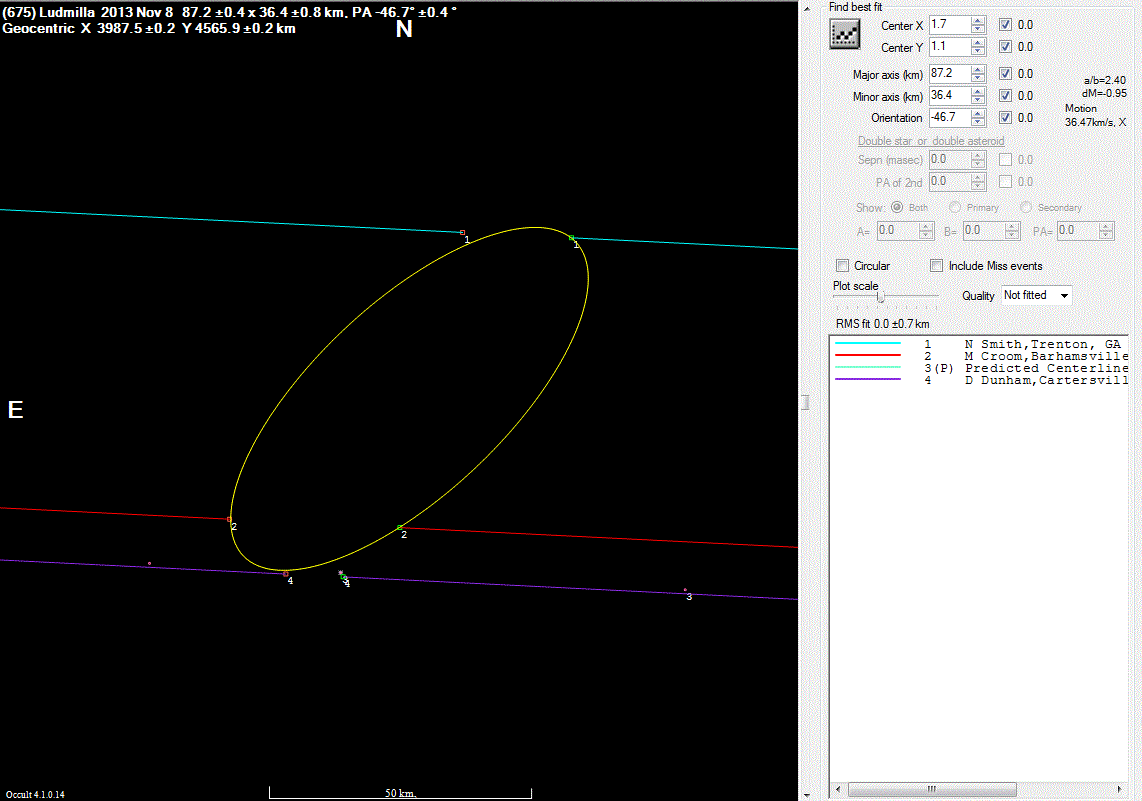This screenshot has width=1142, height=801.
Task: Click the green event marker on chord 2
Action: click(x=400, y=527)
